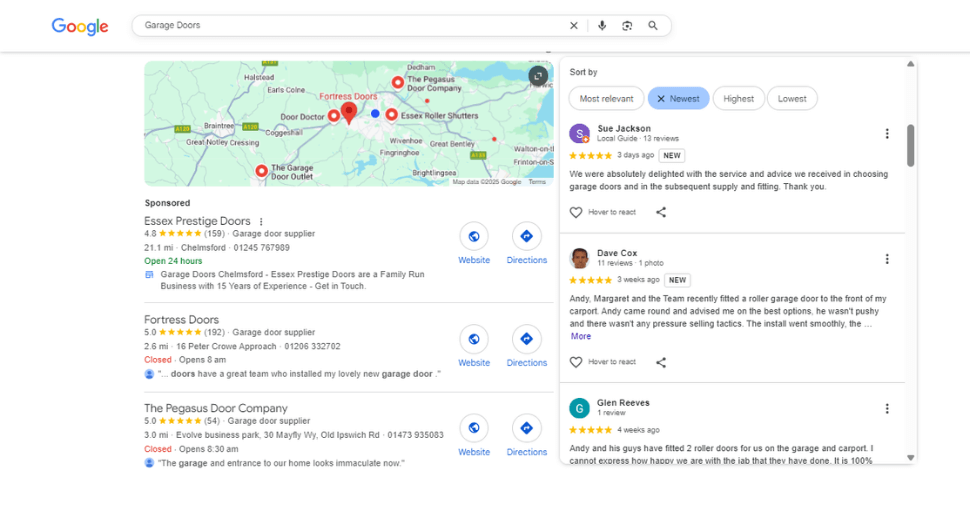The width and height of the screenshot is (970, 517).
Task: Open Glen Reeves's profile avatar
Action: click(x=580, y=408)
